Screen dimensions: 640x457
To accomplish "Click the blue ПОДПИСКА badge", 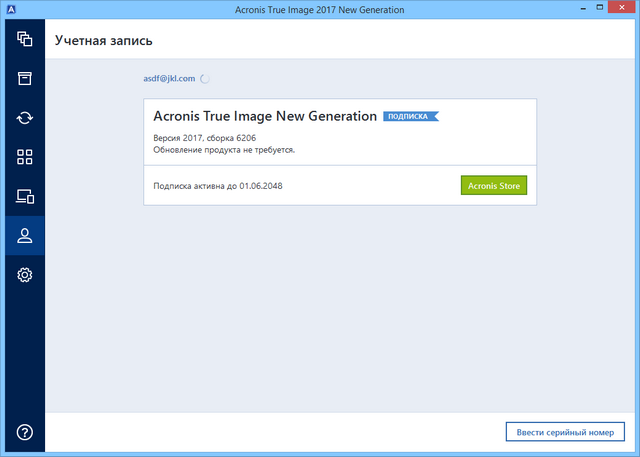I will [x=410, y=116].
